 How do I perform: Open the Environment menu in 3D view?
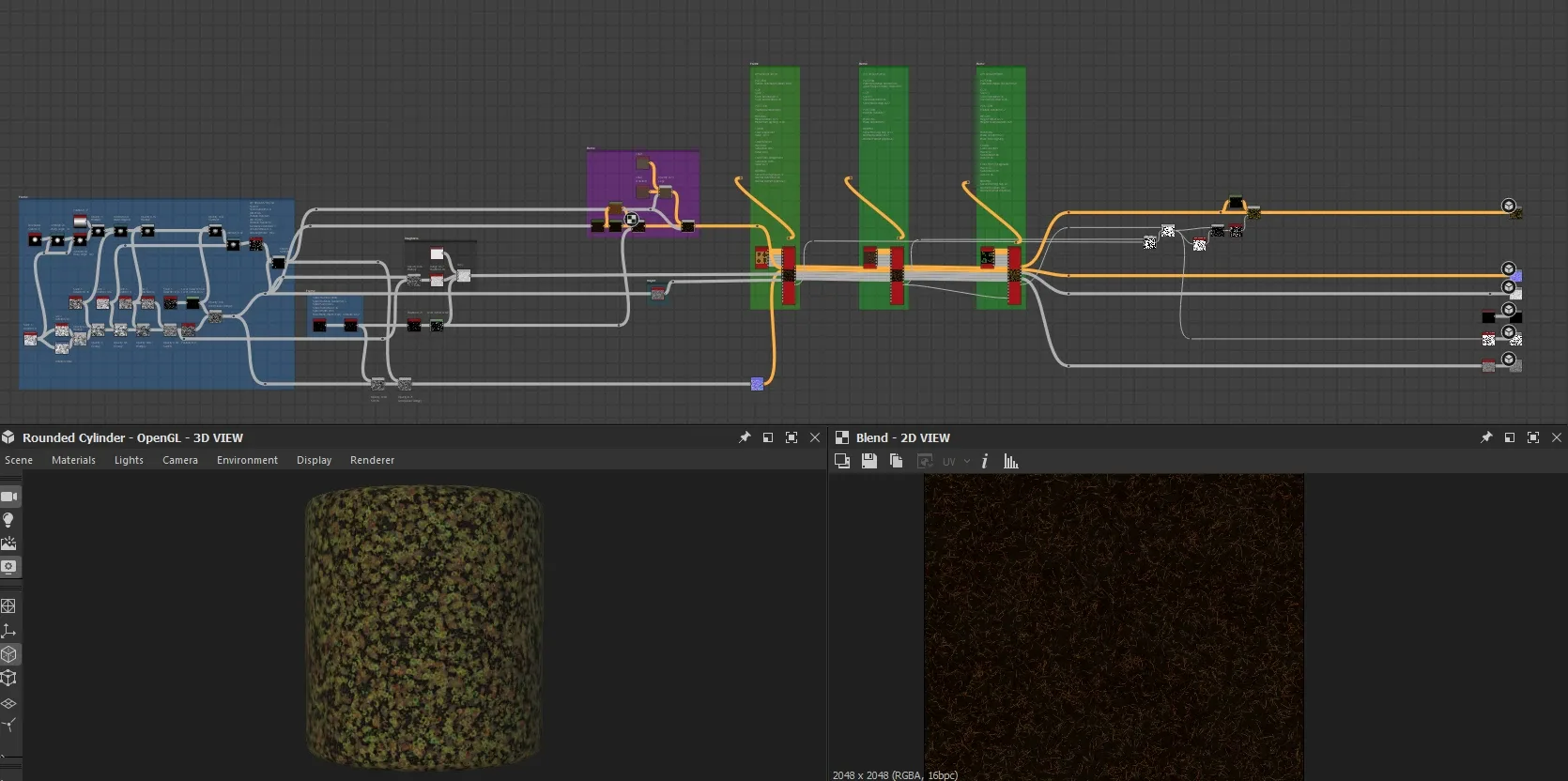(x=247, y=460)
